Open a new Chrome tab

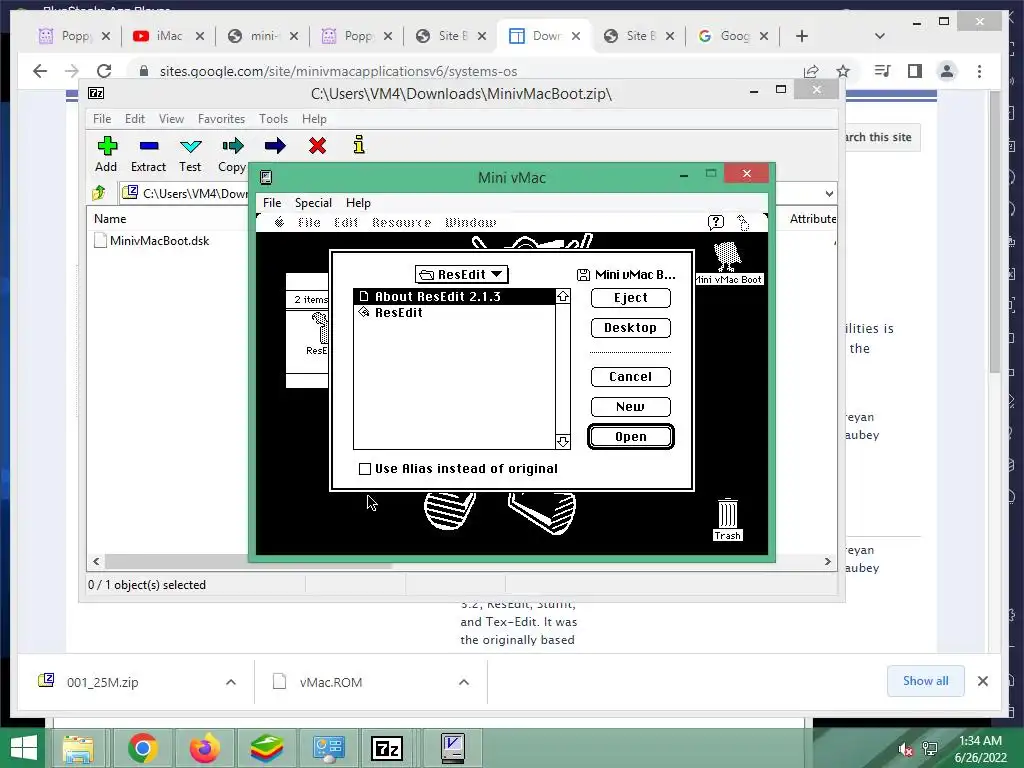(802, 36)
